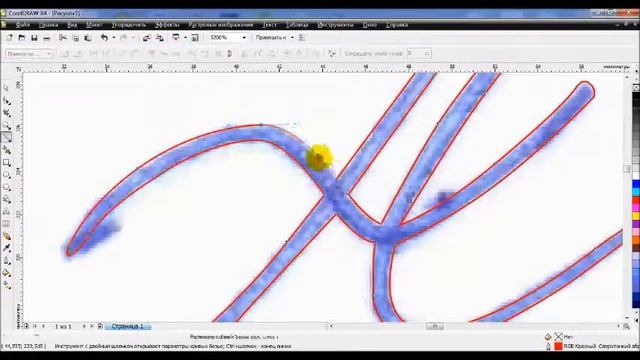Create a new document icon
This screenshot has height=360, width=640.
pyautogui.click(x=9, y=38)
